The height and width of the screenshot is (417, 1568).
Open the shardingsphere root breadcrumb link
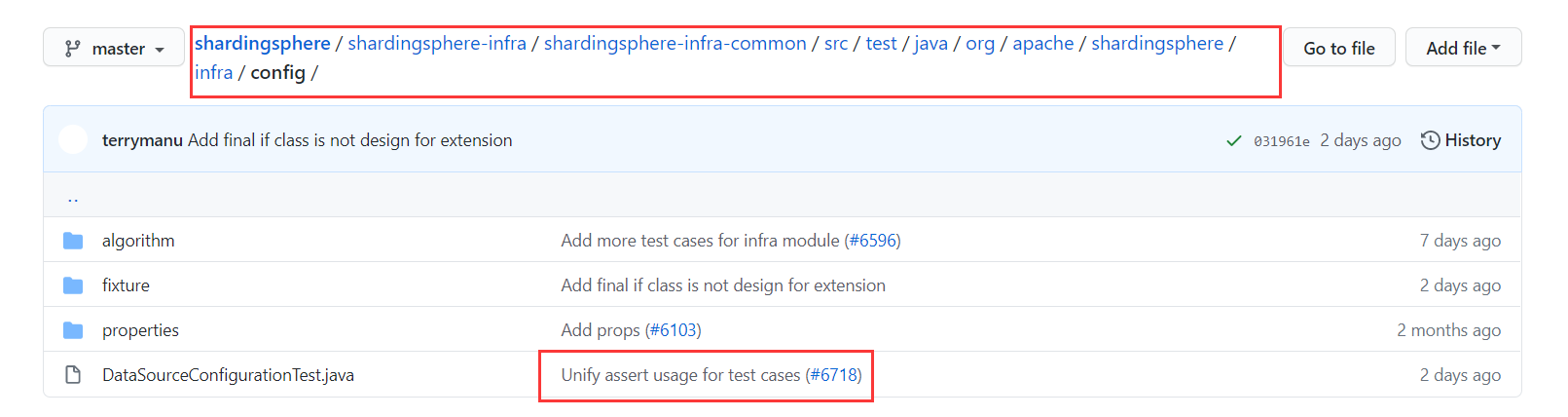263,43
